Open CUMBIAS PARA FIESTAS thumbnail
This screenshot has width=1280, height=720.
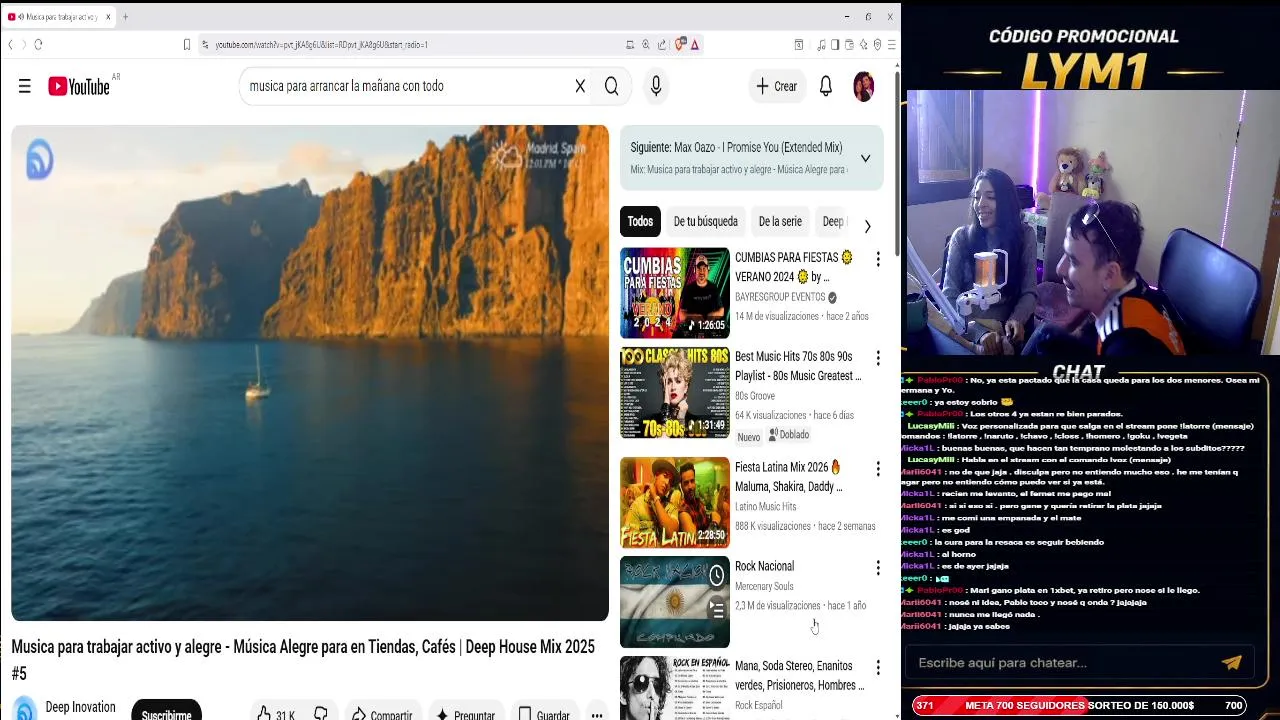pos(675,293)
